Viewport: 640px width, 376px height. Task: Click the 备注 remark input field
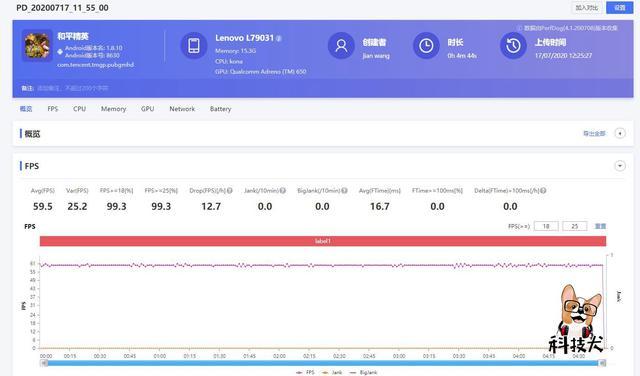pos(73,88)
